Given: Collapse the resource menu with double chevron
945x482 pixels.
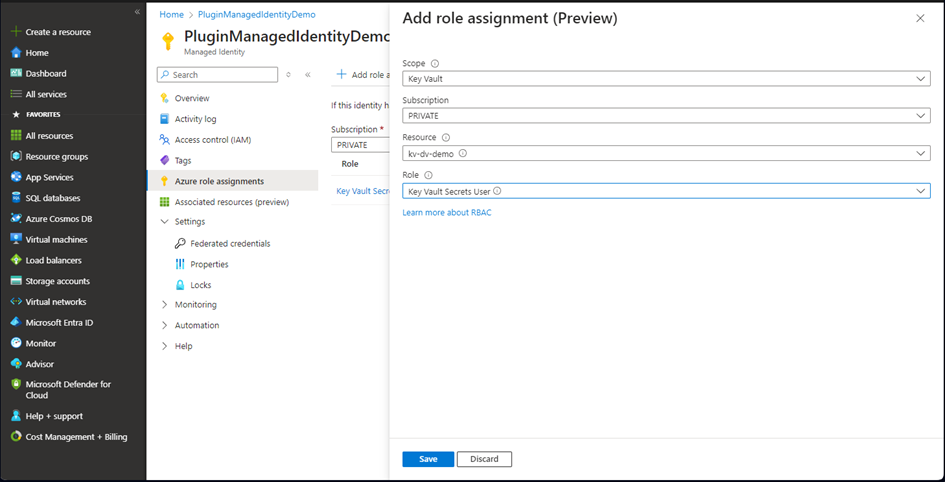Looking at the screenshot, I should point(307,75).
